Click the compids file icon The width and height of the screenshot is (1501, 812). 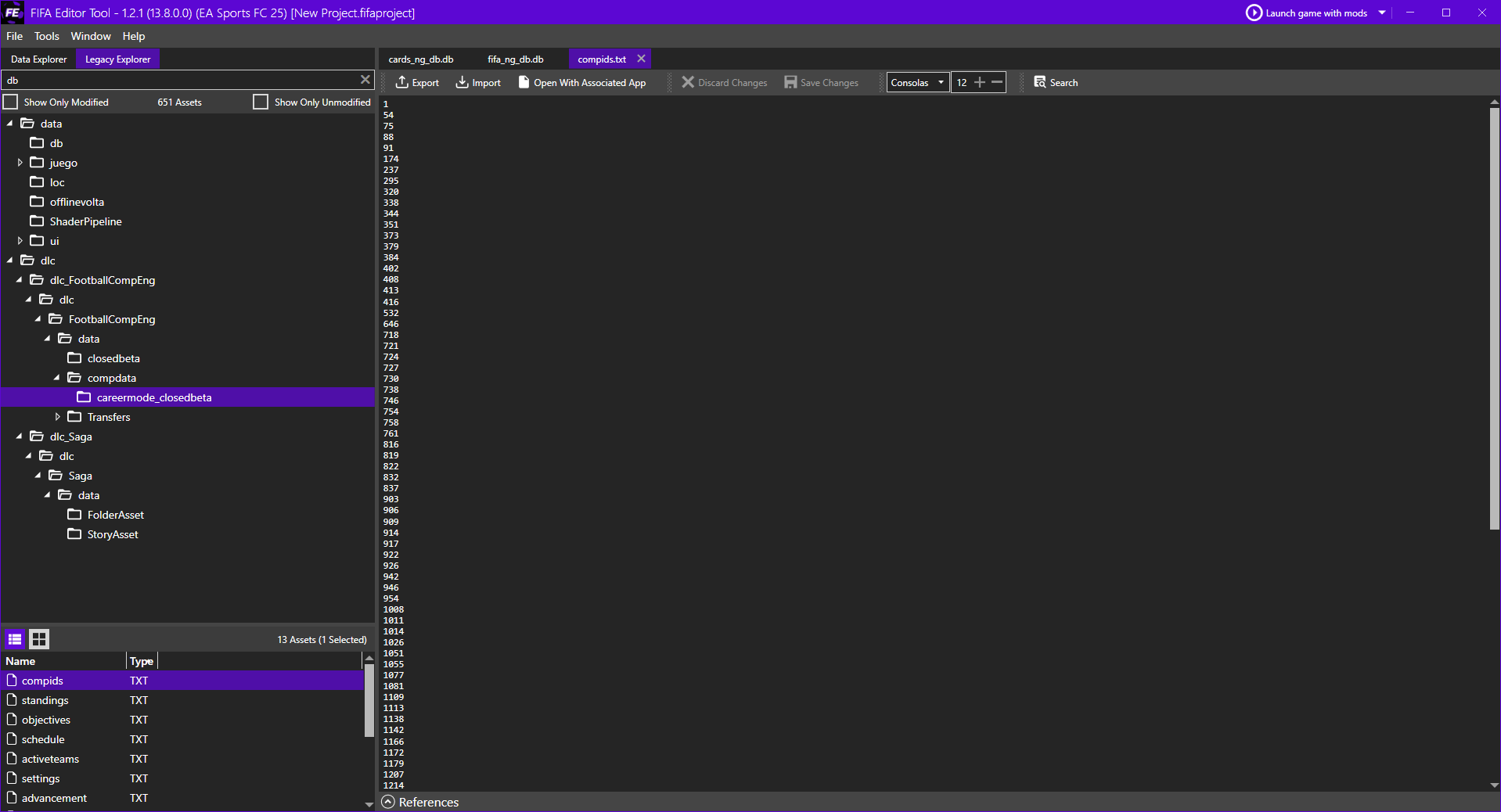point(12,680)
